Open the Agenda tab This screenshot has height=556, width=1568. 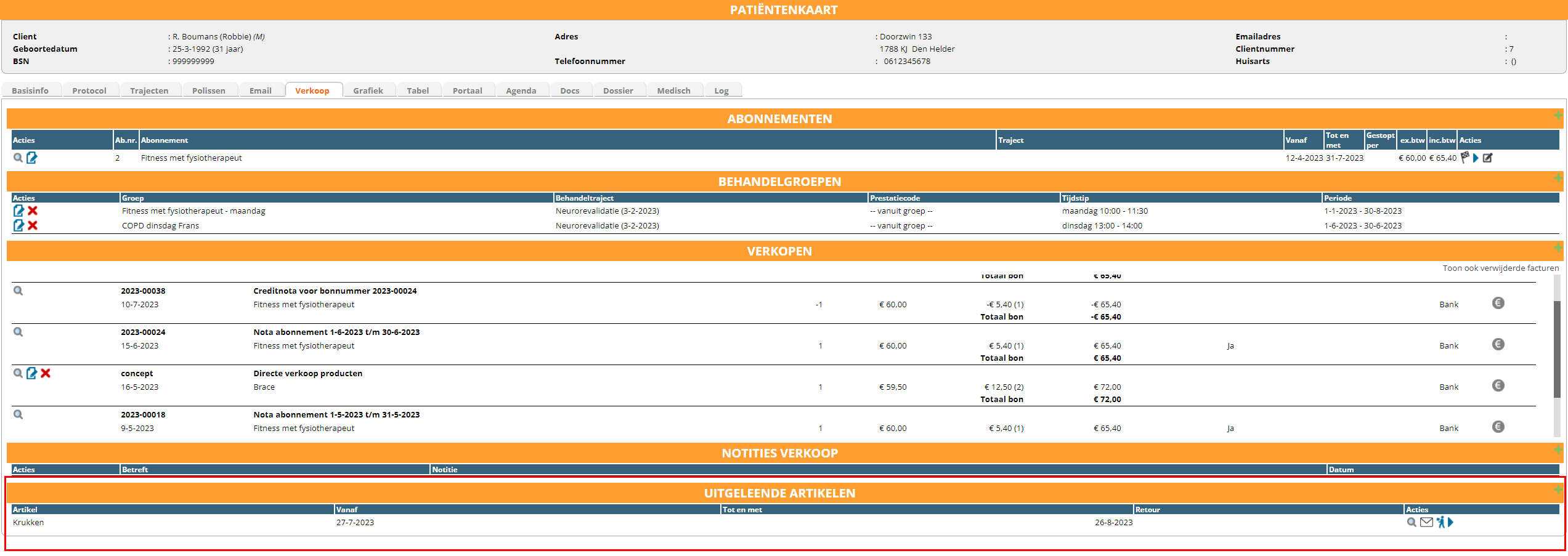(x=521, y=91)
